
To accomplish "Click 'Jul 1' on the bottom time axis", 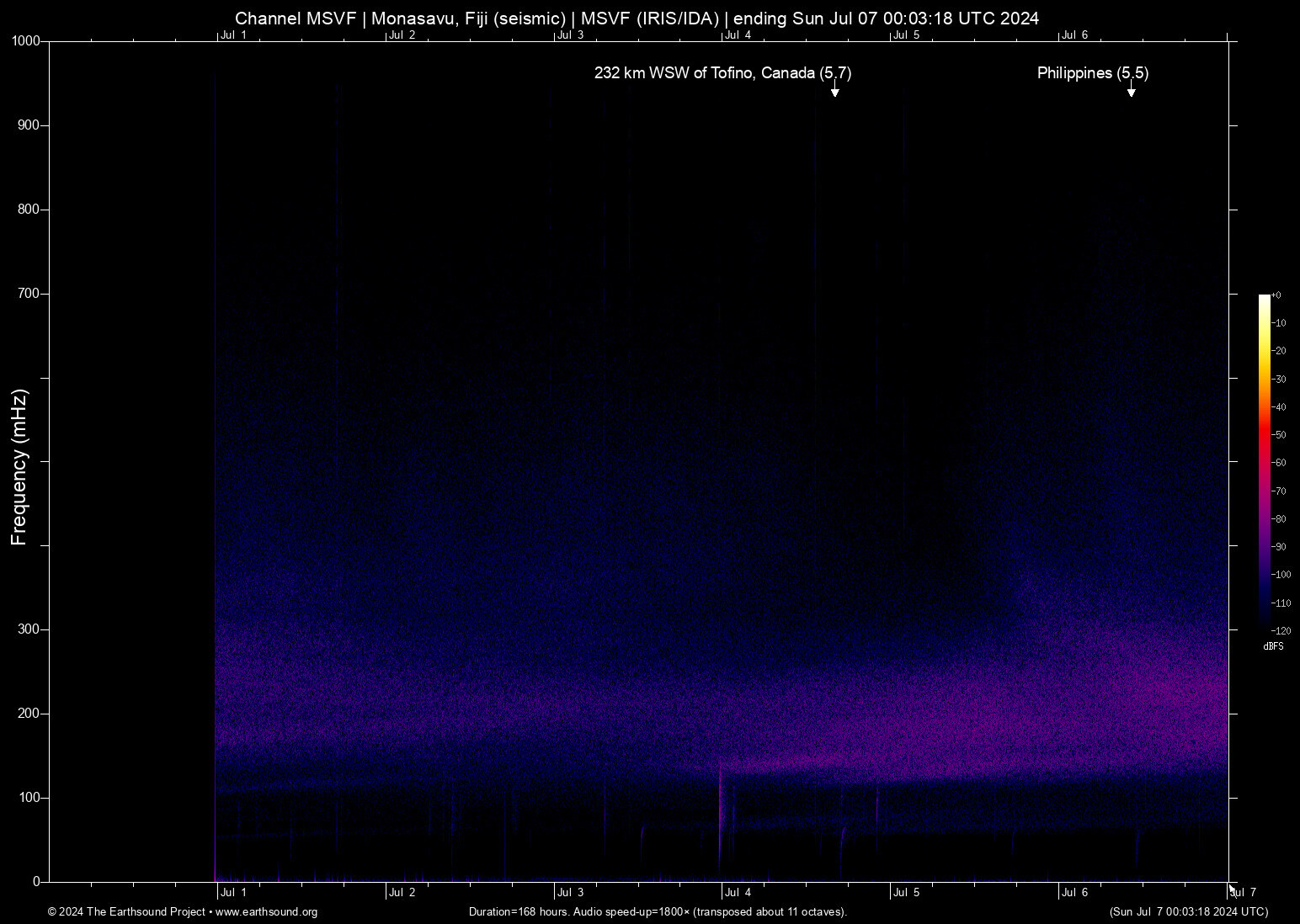I will 234,893.
